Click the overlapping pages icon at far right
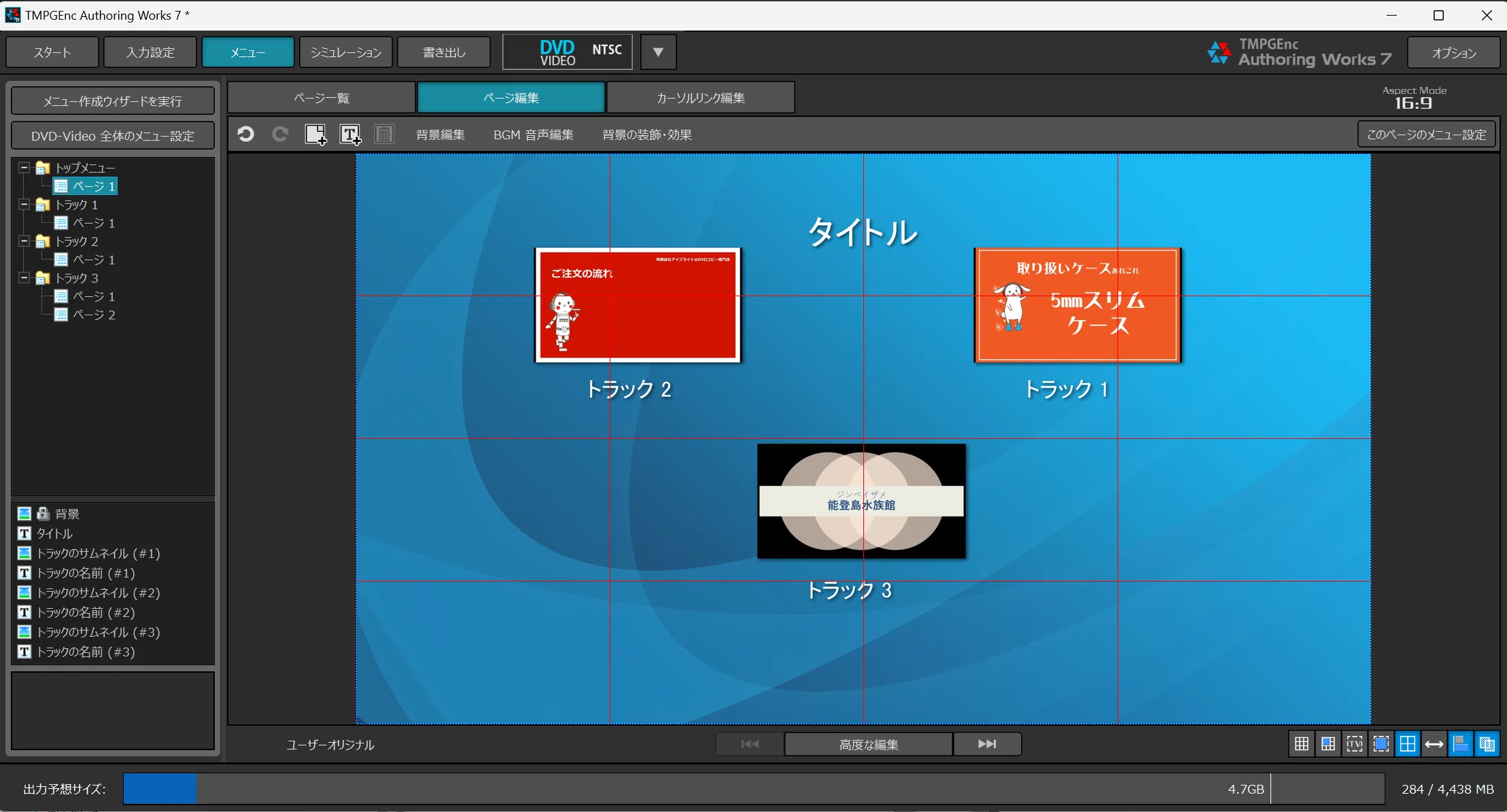This screenshot has height=812, width=1507. tap(1487, 744)
